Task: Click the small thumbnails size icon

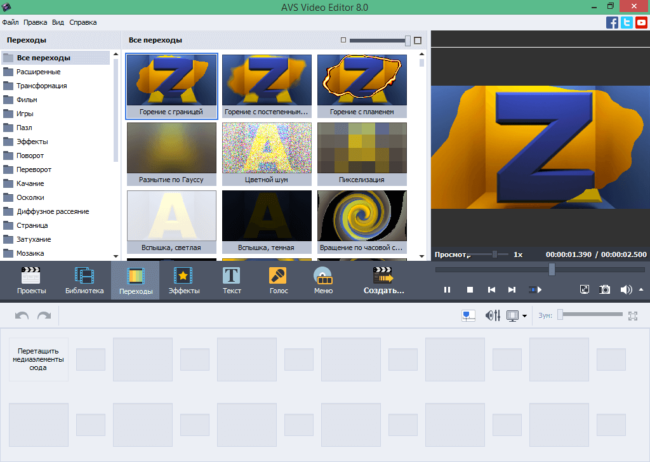Action: (343, 40)
